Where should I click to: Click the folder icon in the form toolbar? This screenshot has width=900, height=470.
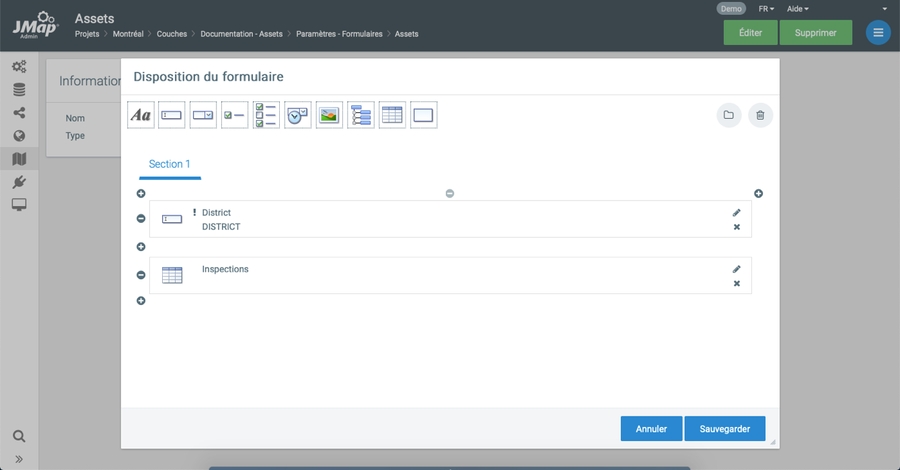pyautogui.click(x=729, y=115)
